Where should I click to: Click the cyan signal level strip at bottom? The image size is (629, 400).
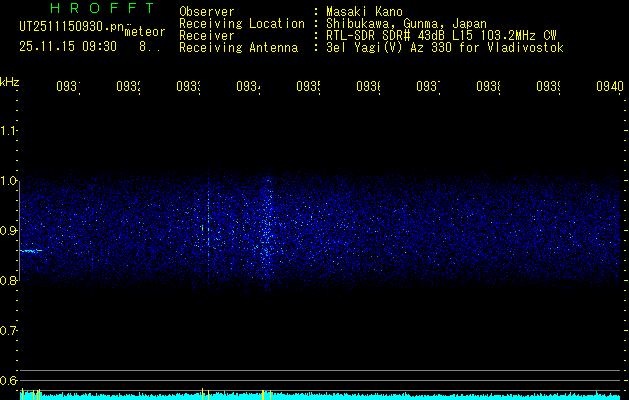coord(320,396)
